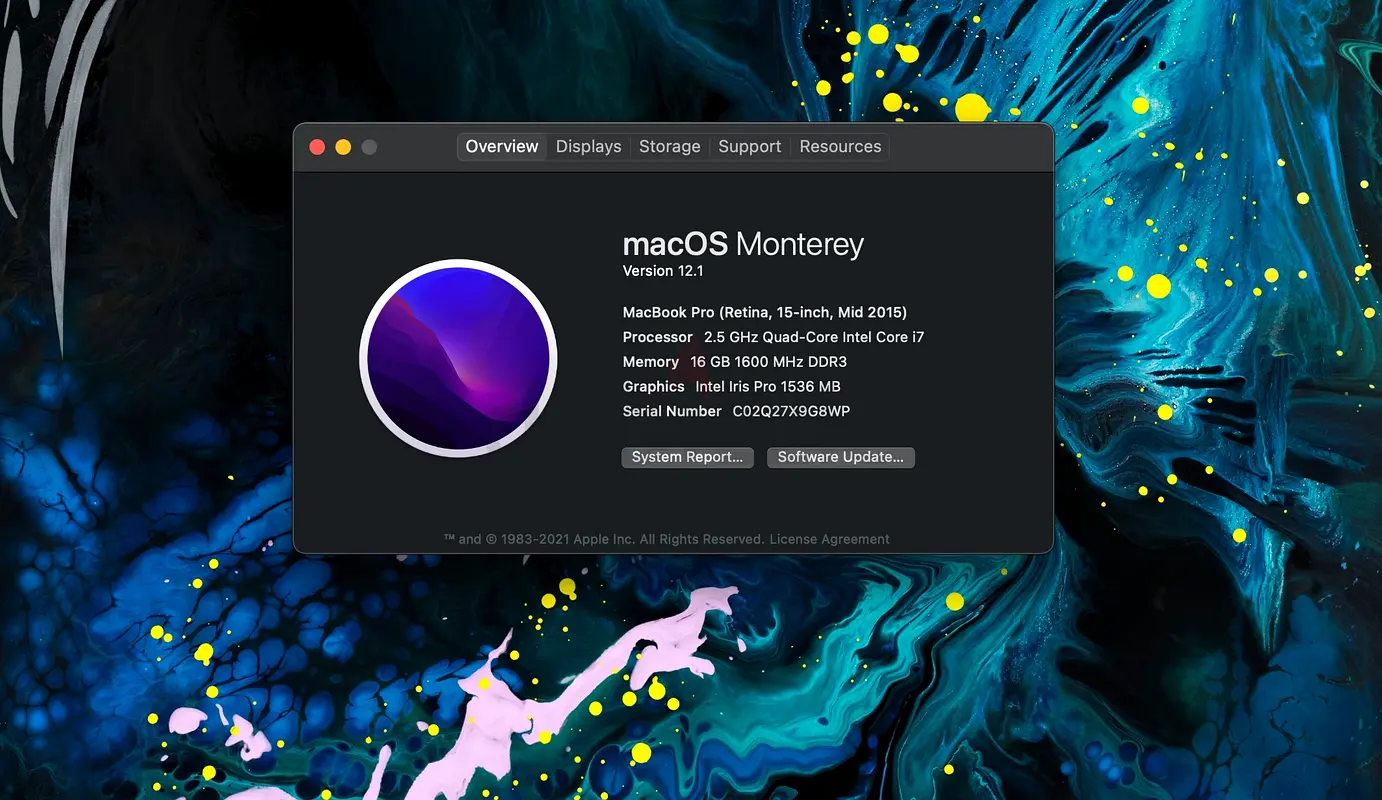
Task: Click the Version 12.1 text
Action: coord(664,271)
